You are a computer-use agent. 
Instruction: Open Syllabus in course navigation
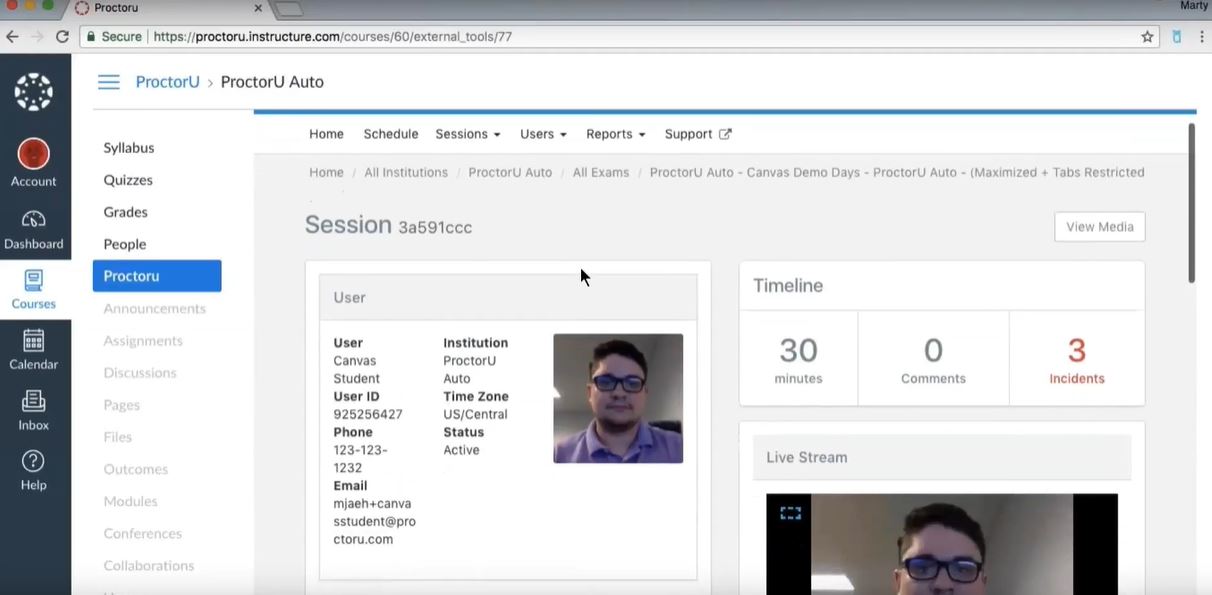pos(129,148)
